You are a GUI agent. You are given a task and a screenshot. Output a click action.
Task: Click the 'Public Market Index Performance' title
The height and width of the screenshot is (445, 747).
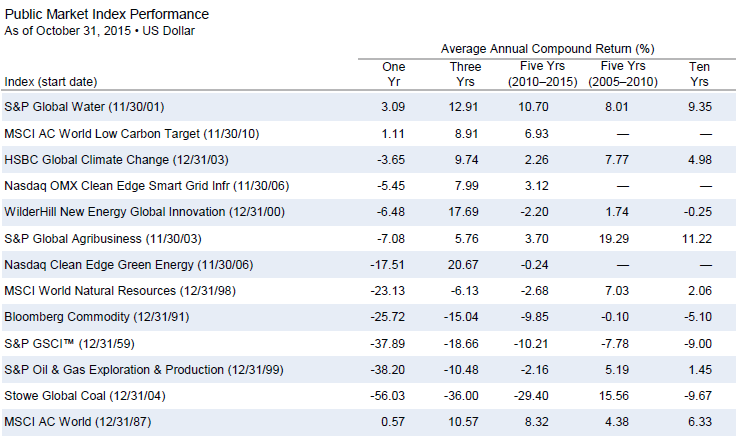click(107, 14)
